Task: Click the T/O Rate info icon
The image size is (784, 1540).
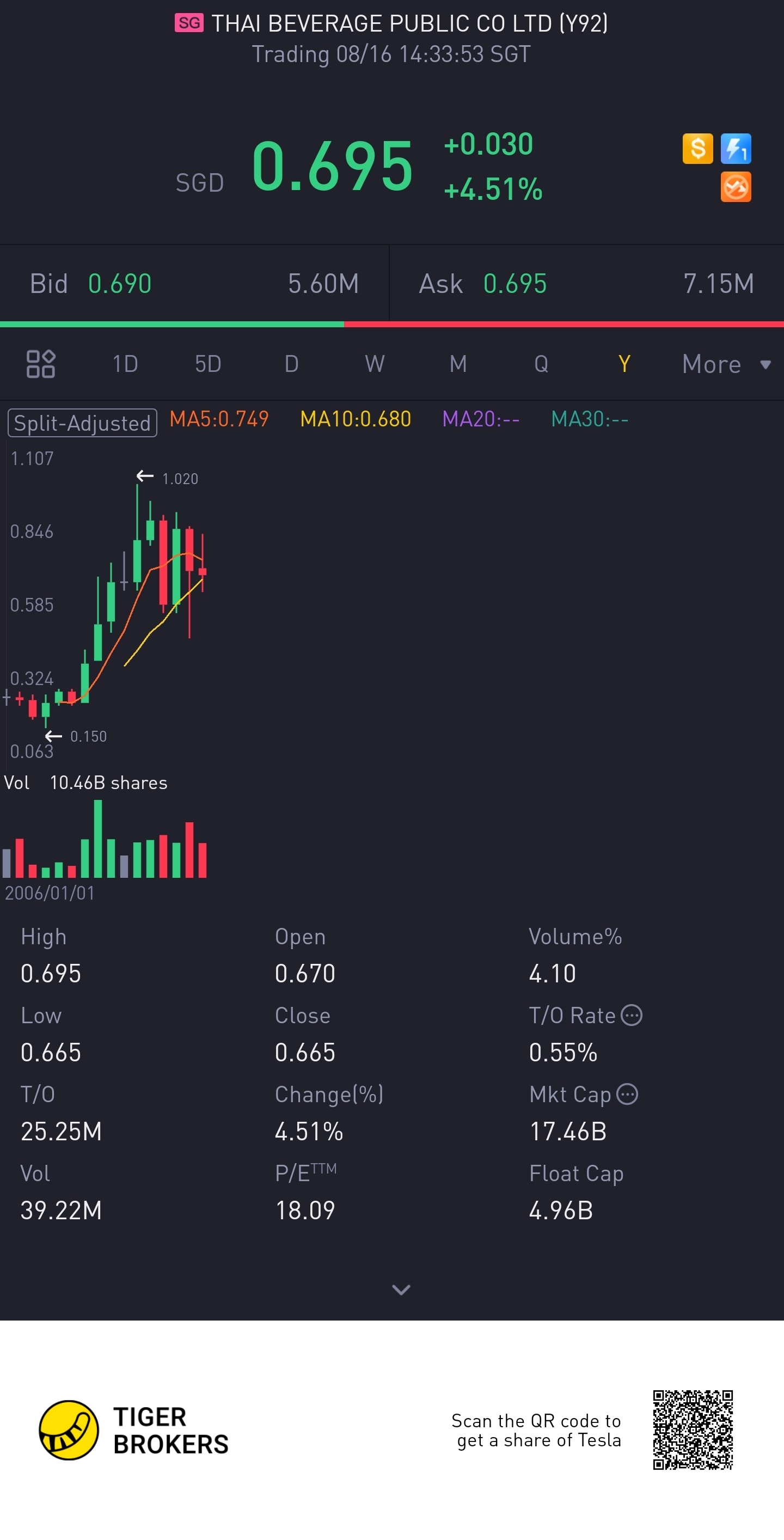Action: tap(632, 1015)
